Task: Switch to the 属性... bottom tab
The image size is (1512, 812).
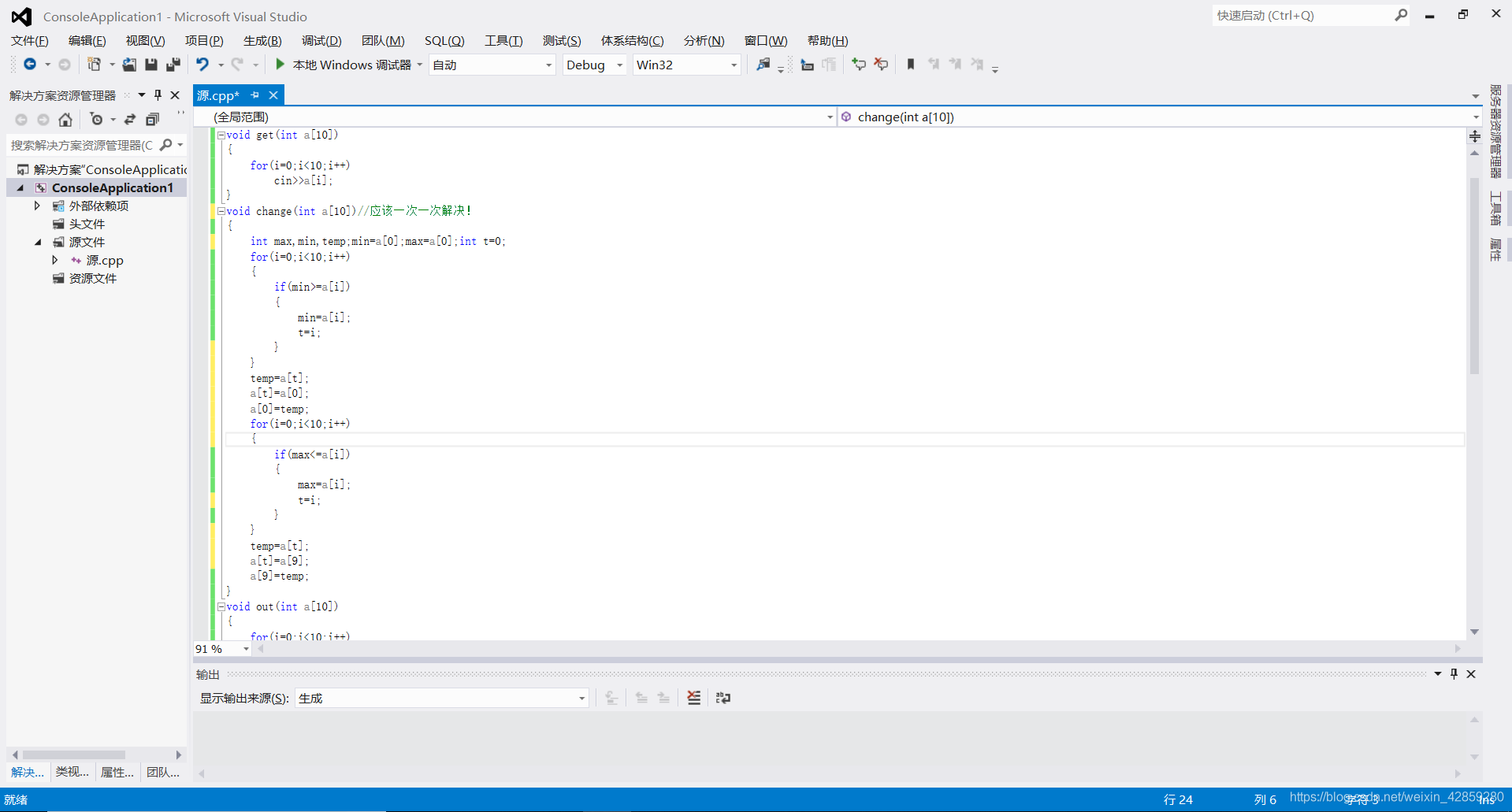Action: click(117, 772)
